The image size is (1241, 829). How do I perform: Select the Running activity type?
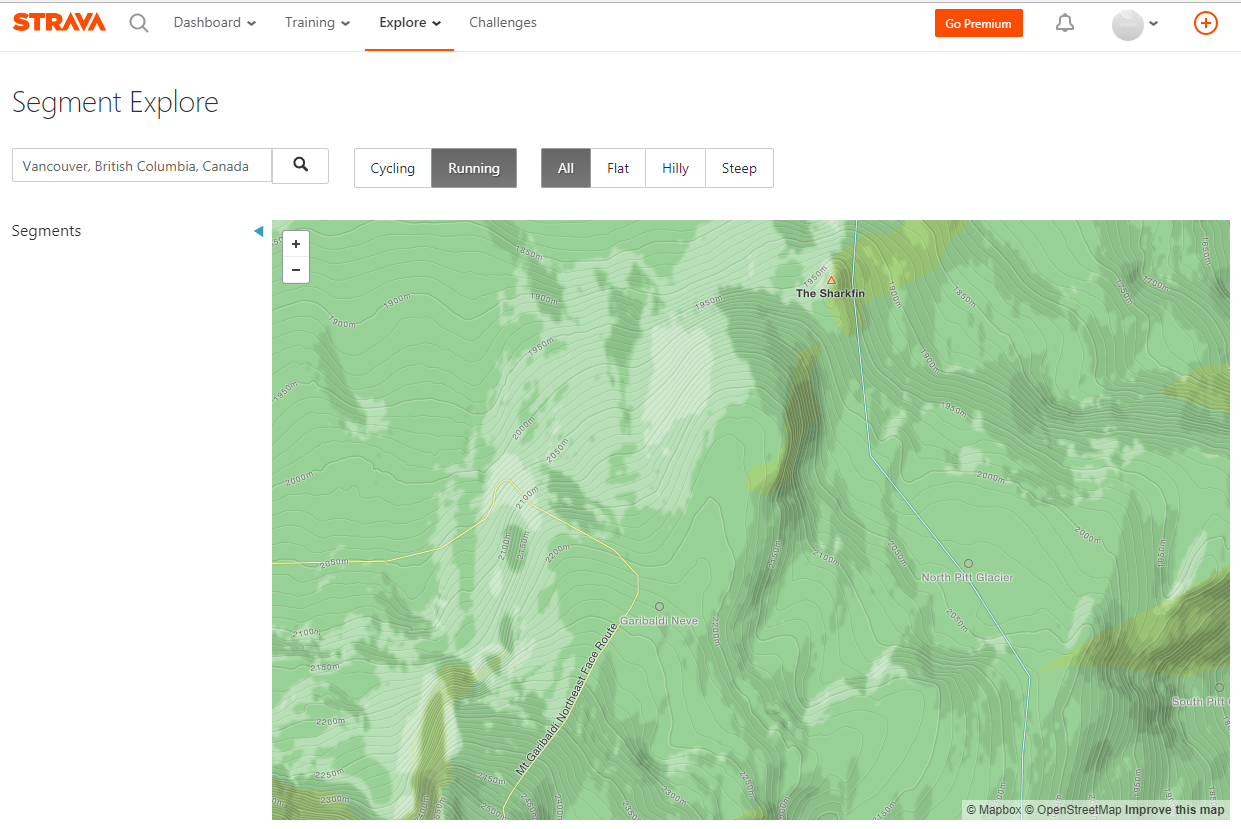pyautogui.click(x=474, y=168)
